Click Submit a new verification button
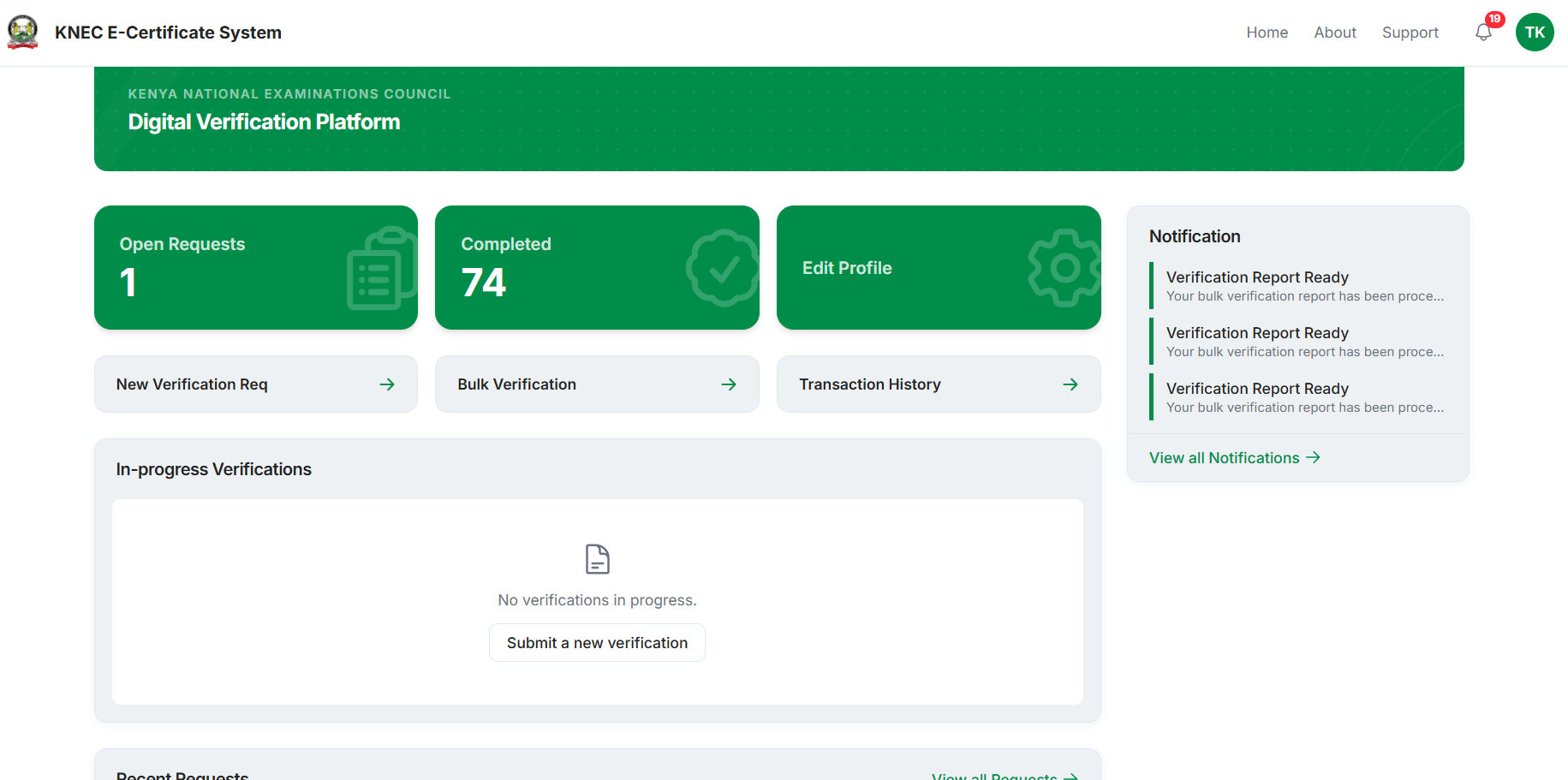Screen dimensions: 1568x780 pyautogui.click(x=597, y=643)
